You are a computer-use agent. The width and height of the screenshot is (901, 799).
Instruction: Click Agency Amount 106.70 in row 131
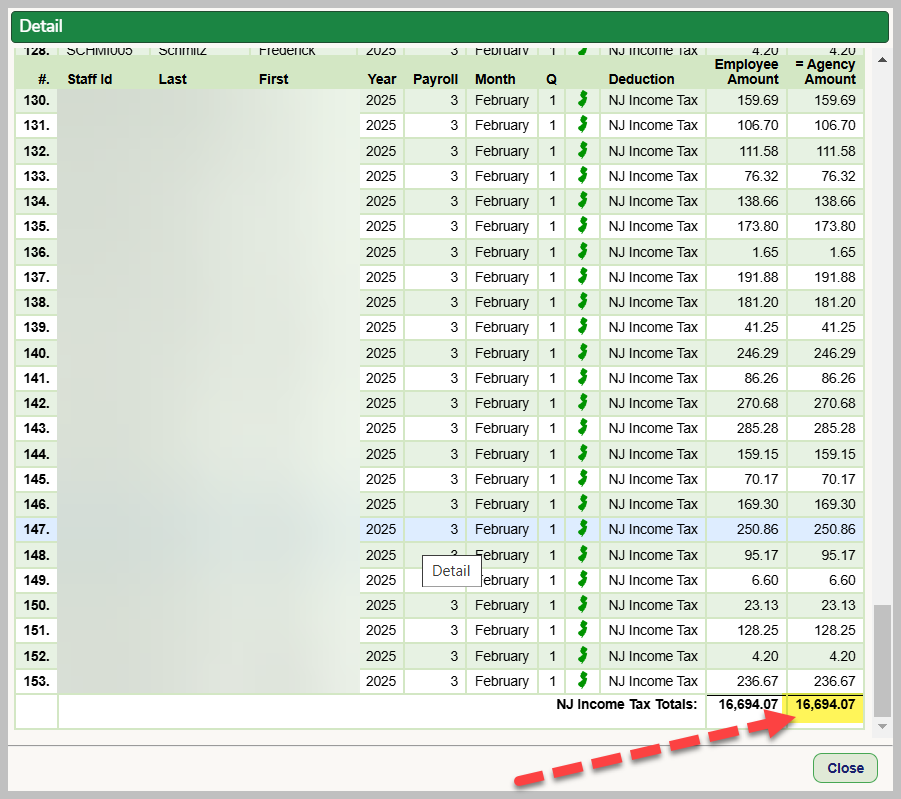834,125
